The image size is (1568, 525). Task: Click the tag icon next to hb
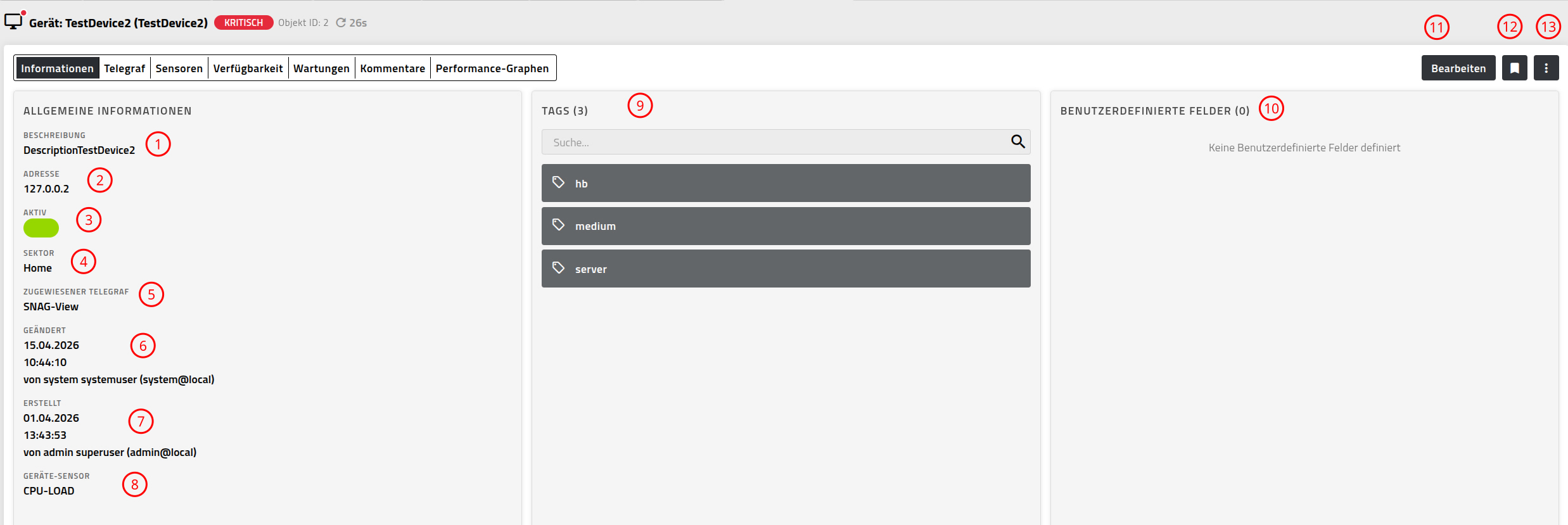point(558,182)
